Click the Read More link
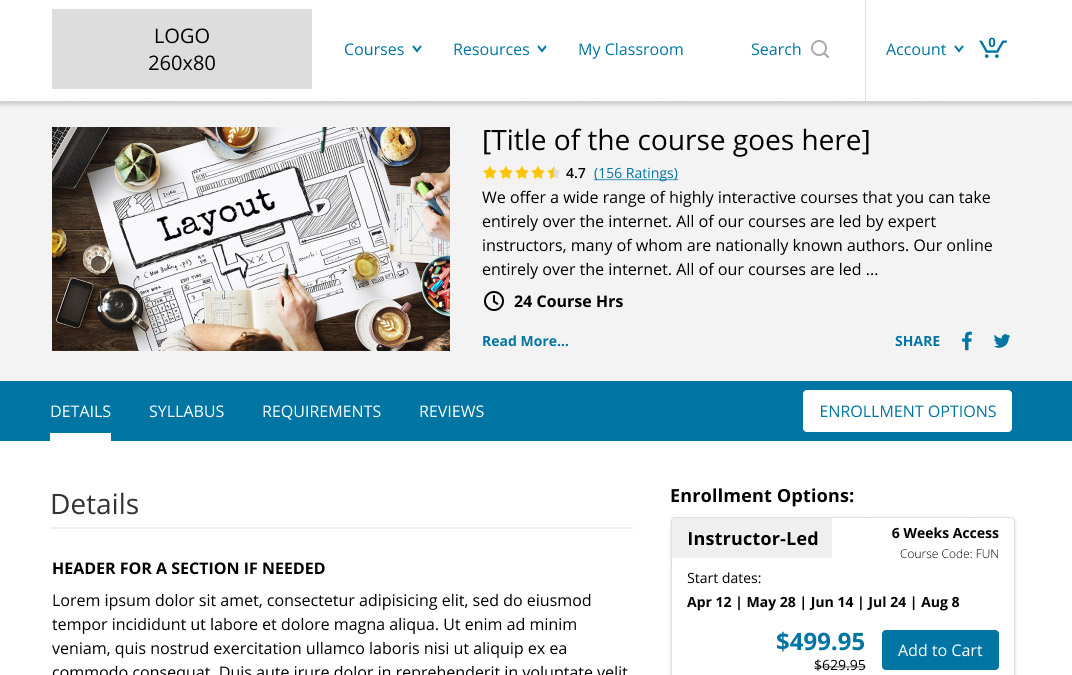 pos(525,341)
